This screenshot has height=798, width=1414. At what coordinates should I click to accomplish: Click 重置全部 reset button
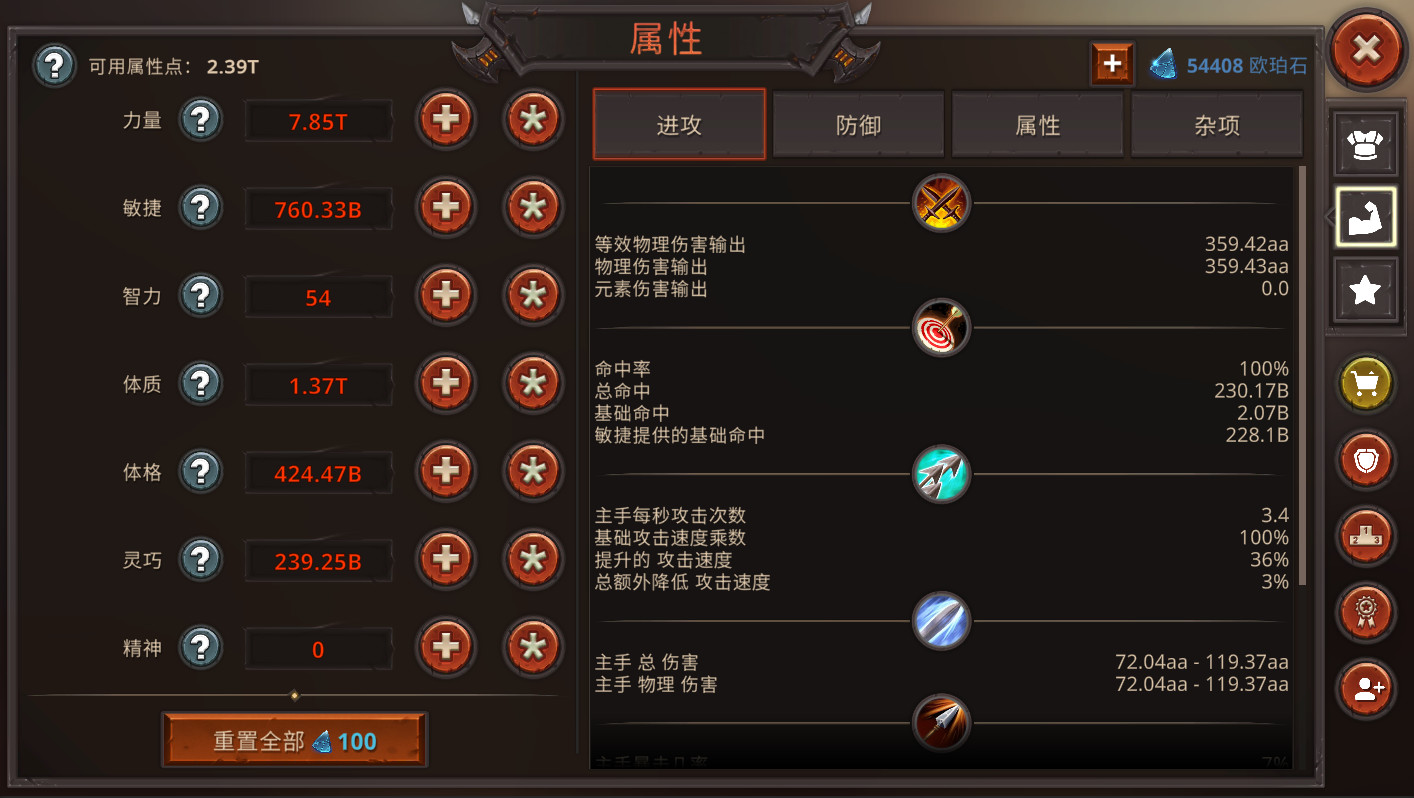[295, 740]
